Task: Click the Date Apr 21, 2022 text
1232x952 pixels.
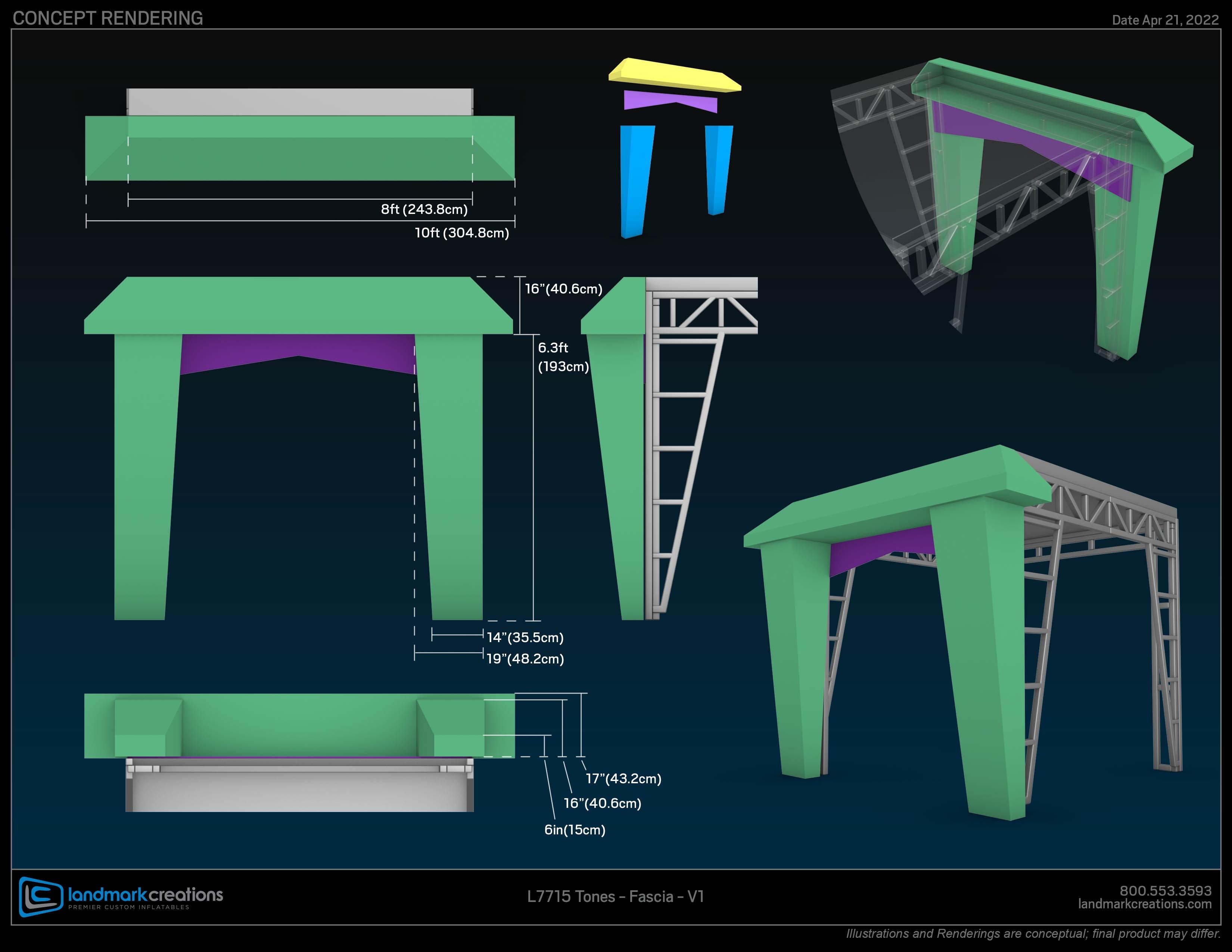Action: point(1165,20)
